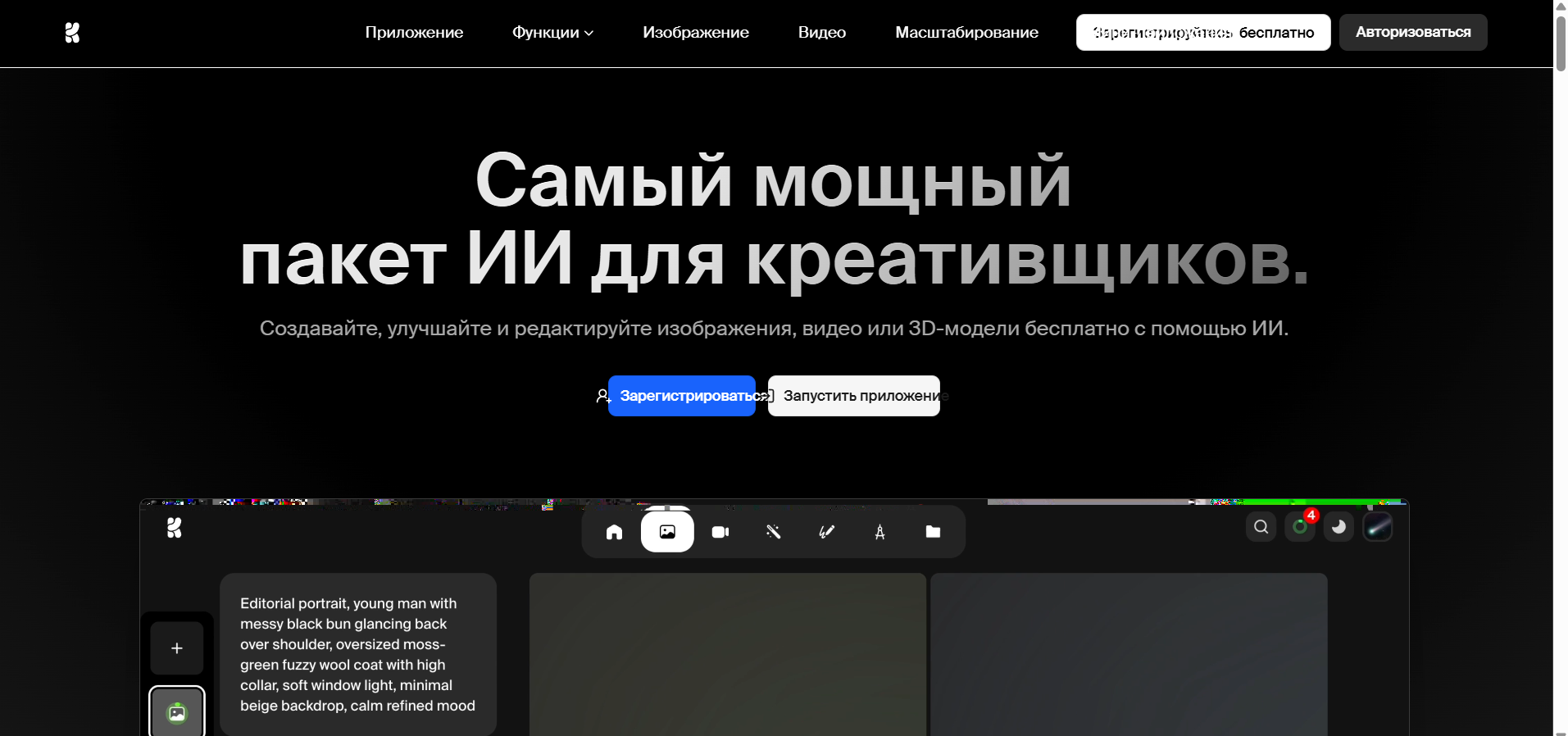
Task: Open the right generated image preview
Action: coord(1129,654)
